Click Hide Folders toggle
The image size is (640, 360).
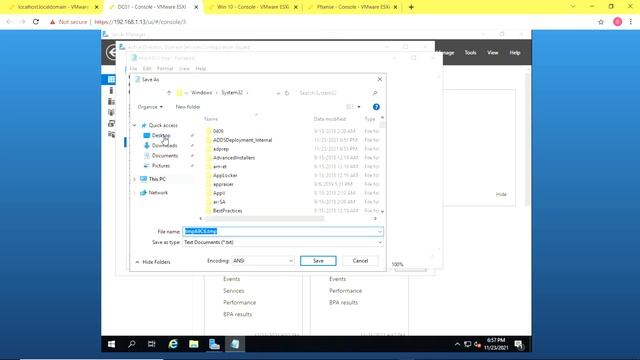153,262
